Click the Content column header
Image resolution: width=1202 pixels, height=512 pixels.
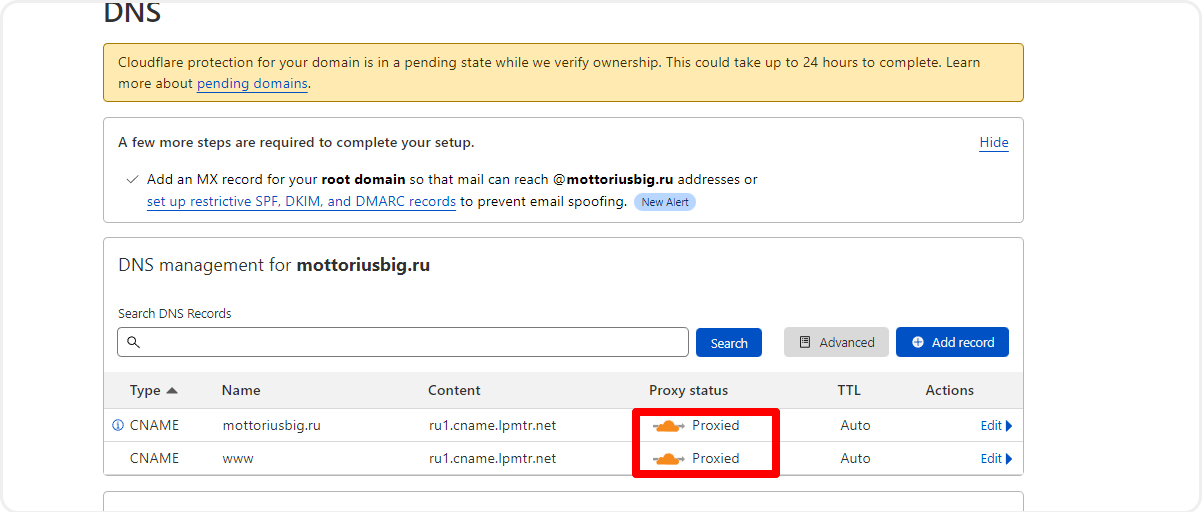[x=454, y=390]
